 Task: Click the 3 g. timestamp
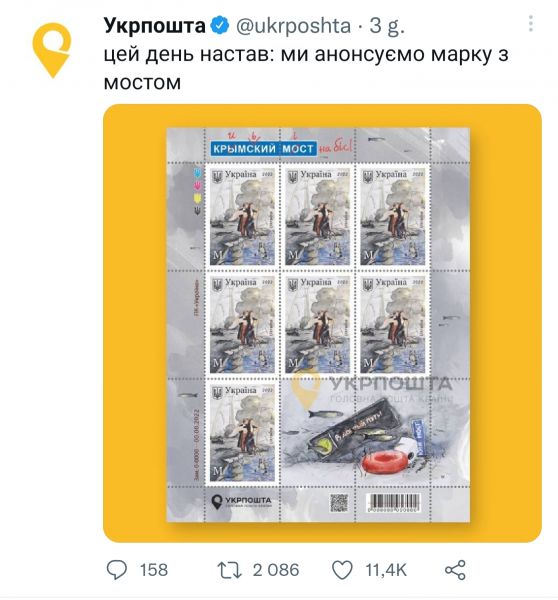[386, 26]
